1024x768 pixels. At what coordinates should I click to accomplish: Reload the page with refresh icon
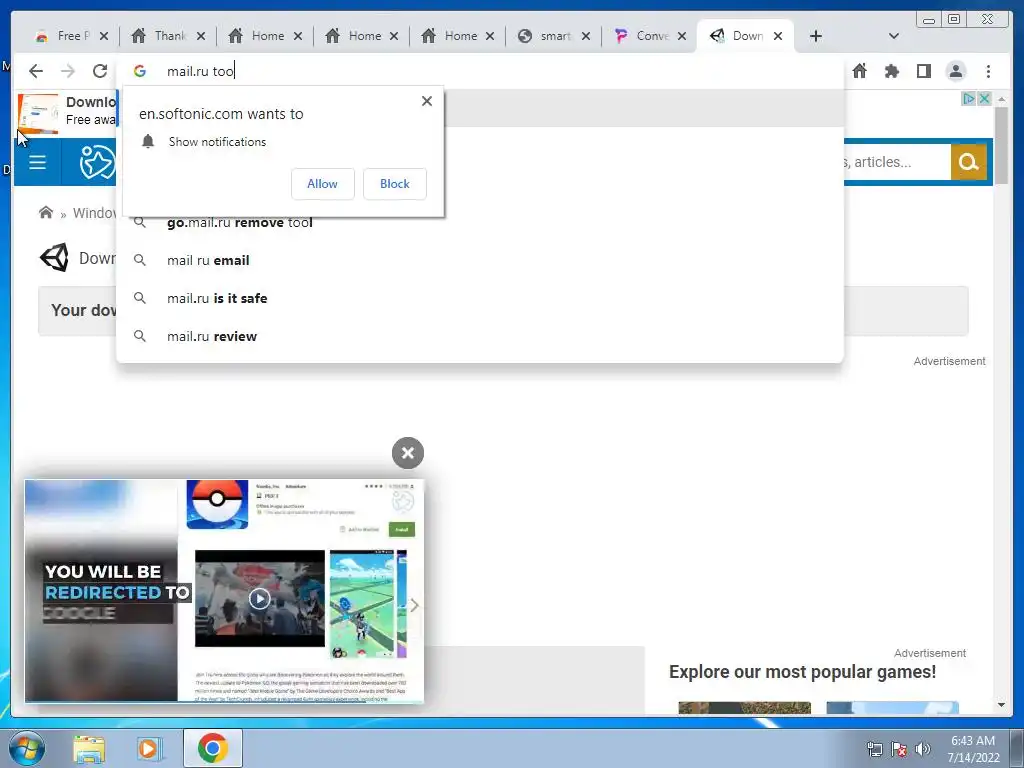tap(99, 71)
